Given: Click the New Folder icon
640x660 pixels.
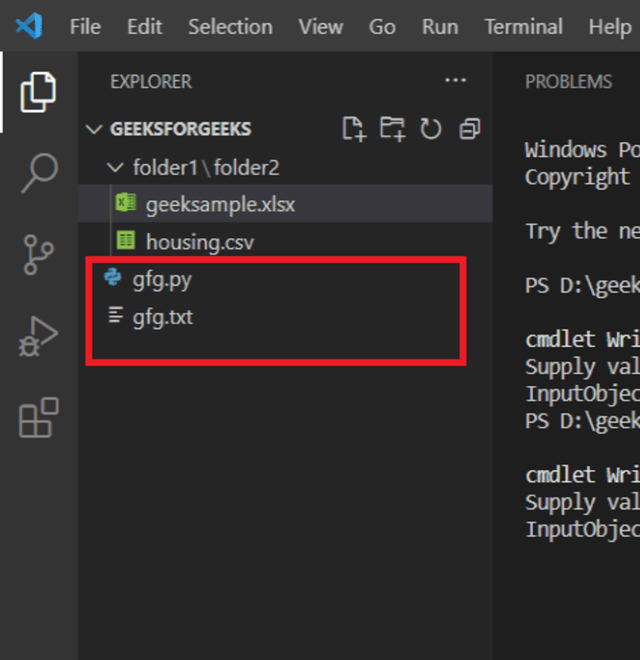Looking at the screenshot, I should (x=392, y=129).
